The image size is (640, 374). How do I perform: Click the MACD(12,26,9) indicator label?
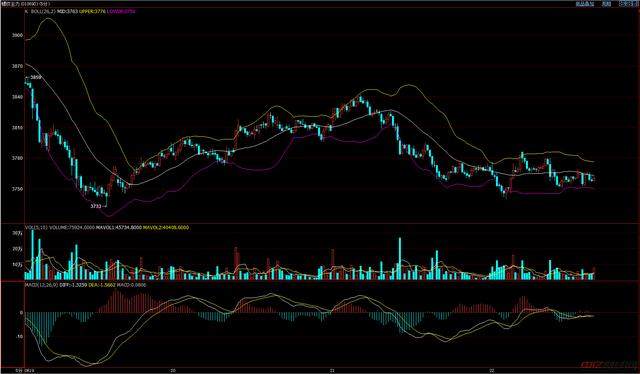click(42, 285)
